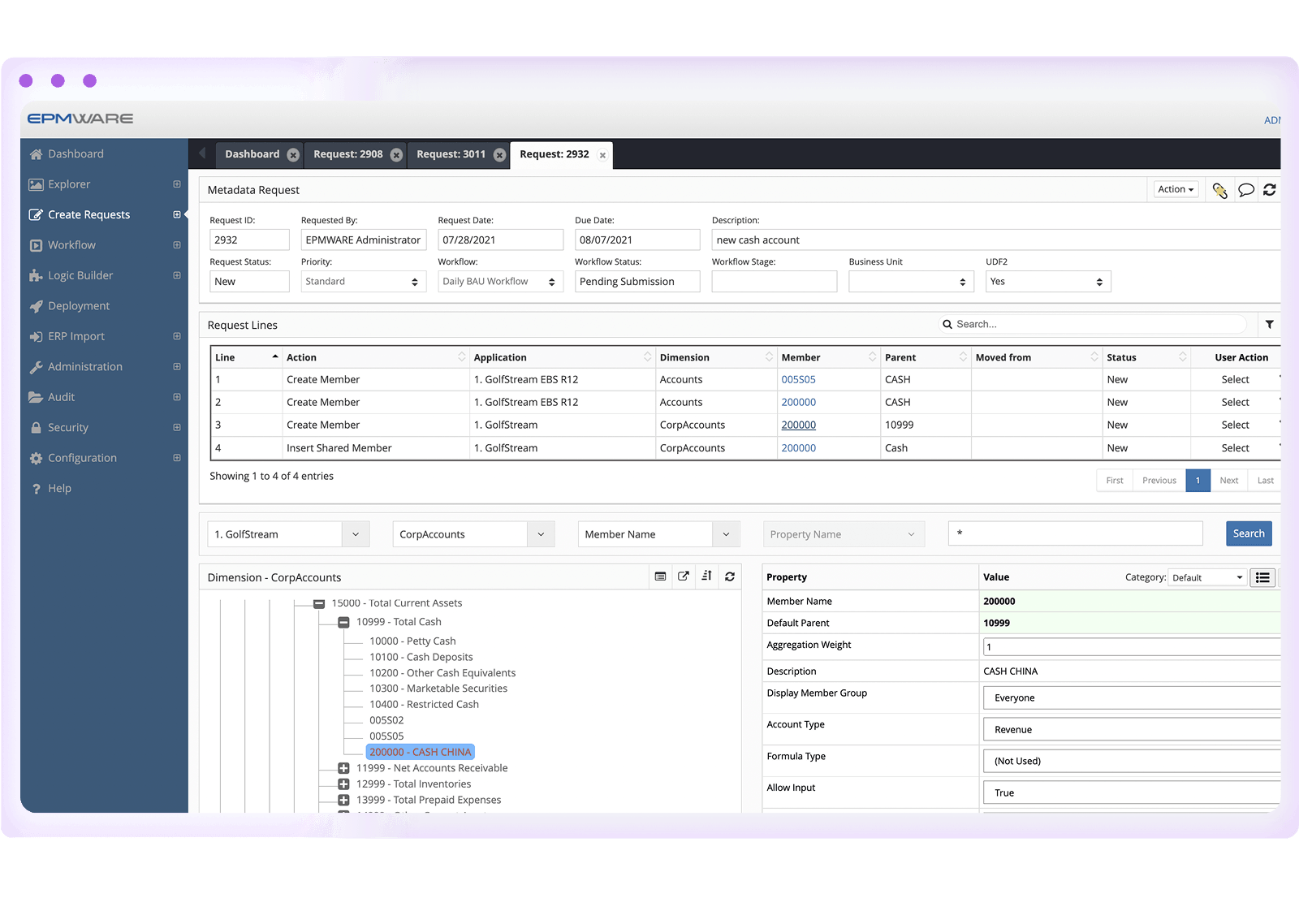Open the comments speech bubble icon
The image size is (1299, 924).
coord(1245,190)
